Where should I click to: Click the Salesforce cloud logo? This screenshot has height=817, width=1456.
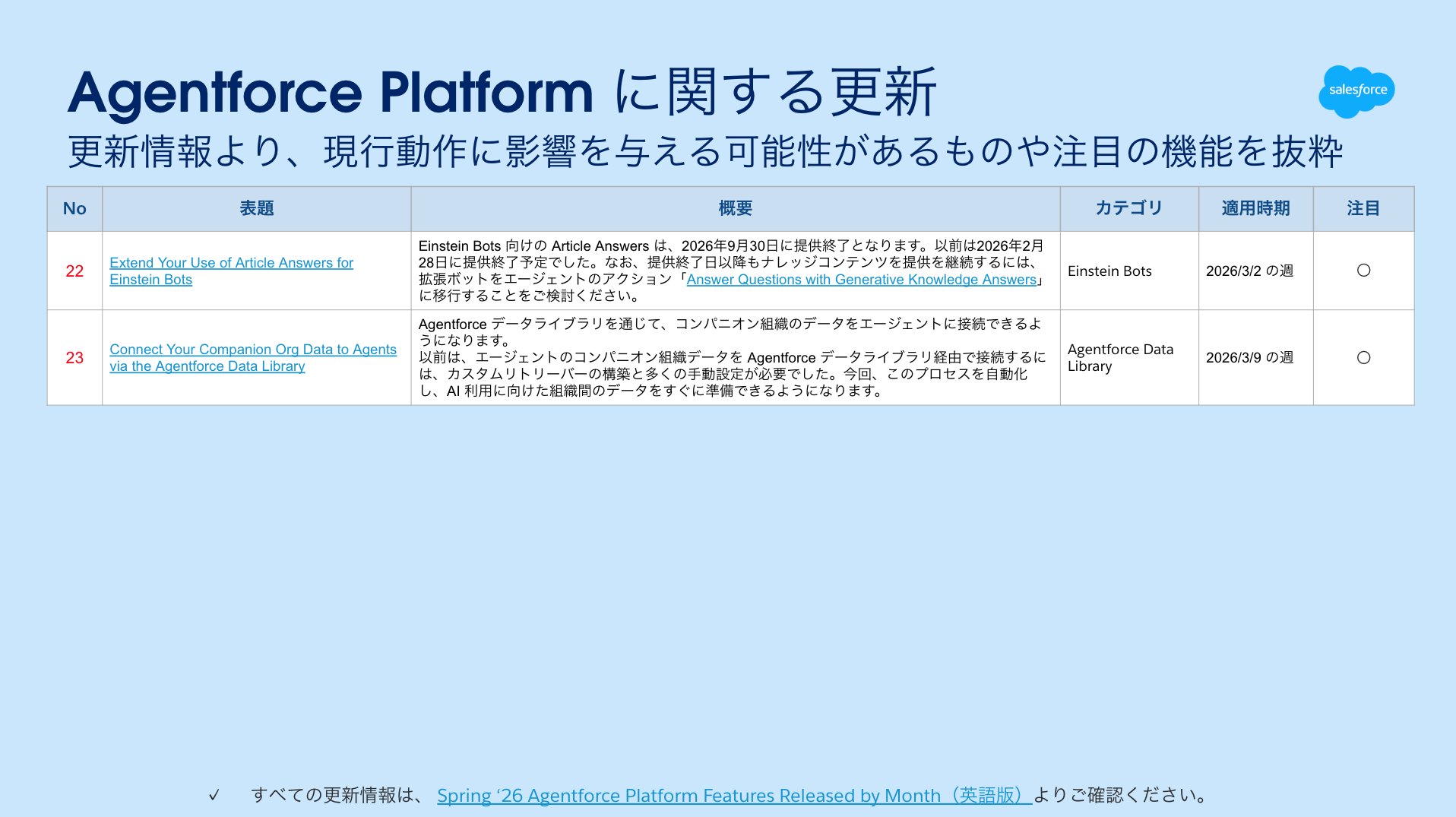pyautogui.click(x=1356, y=91)
